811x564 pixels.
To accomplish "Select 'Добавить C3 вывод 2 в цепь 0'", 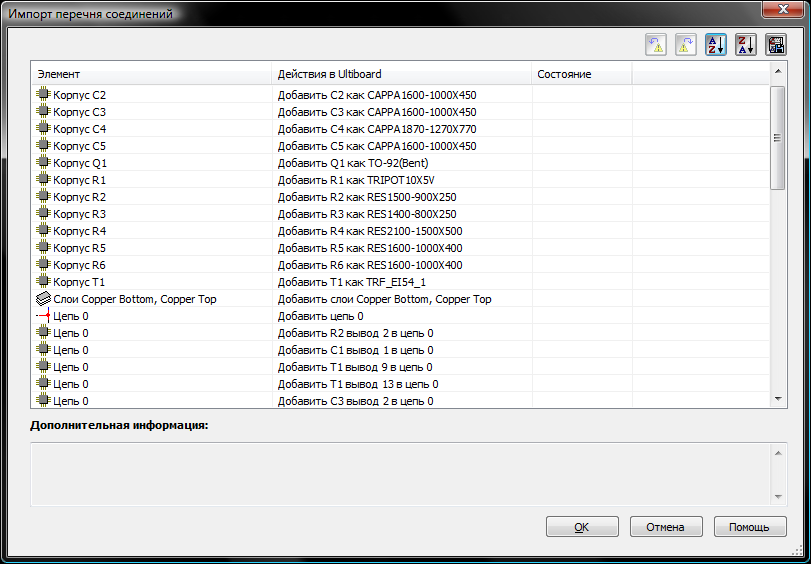I will click(x=355, y=402).
